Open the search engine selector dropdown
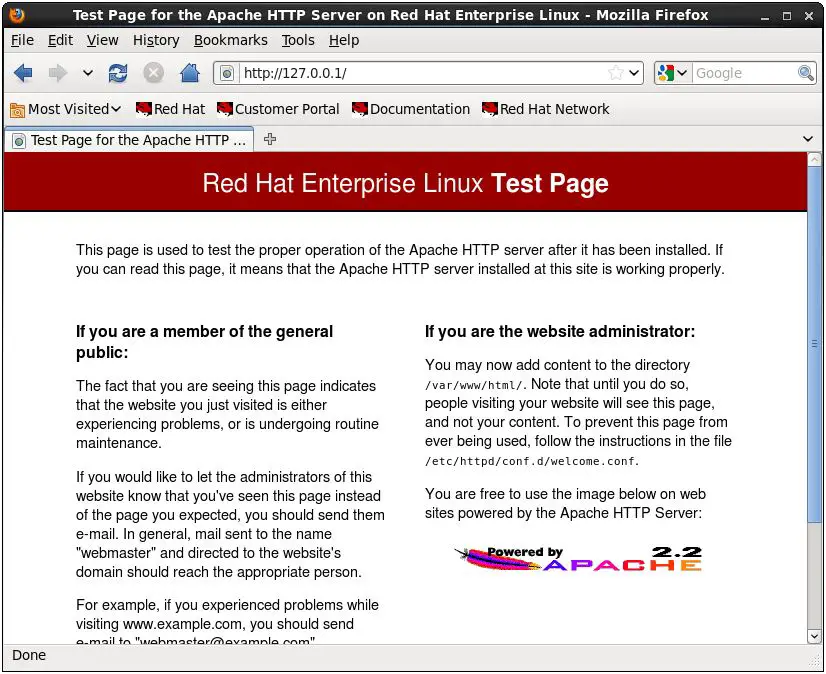Screen dimensions: 826x674 (x=673, y=73)
